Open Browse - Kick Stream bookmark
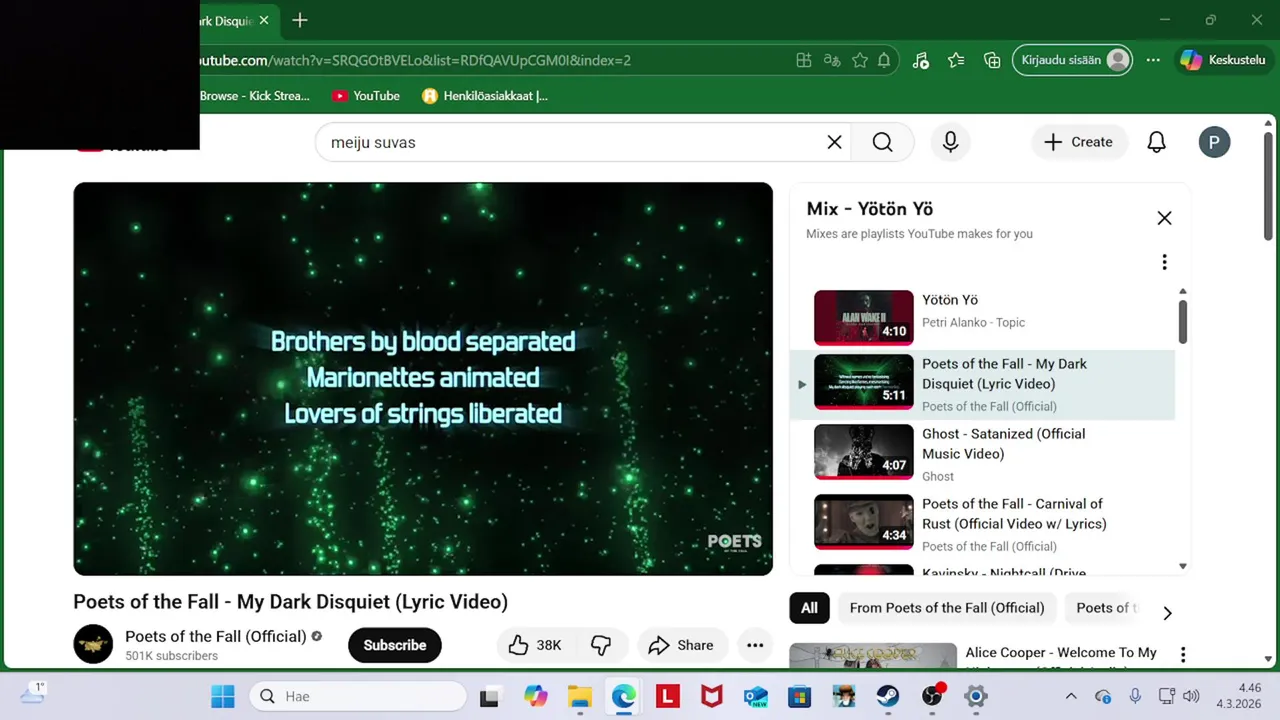 255,96
